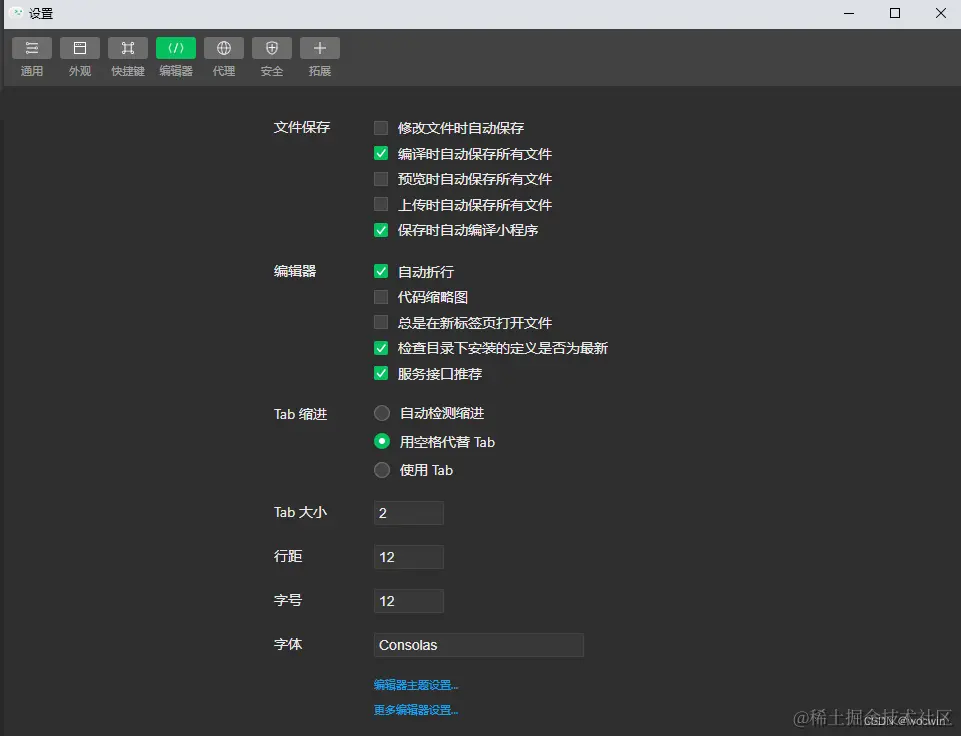961x736 pixels.
Task: Choose the 使用 Tab radio option
Action: [x=382, y=470]
